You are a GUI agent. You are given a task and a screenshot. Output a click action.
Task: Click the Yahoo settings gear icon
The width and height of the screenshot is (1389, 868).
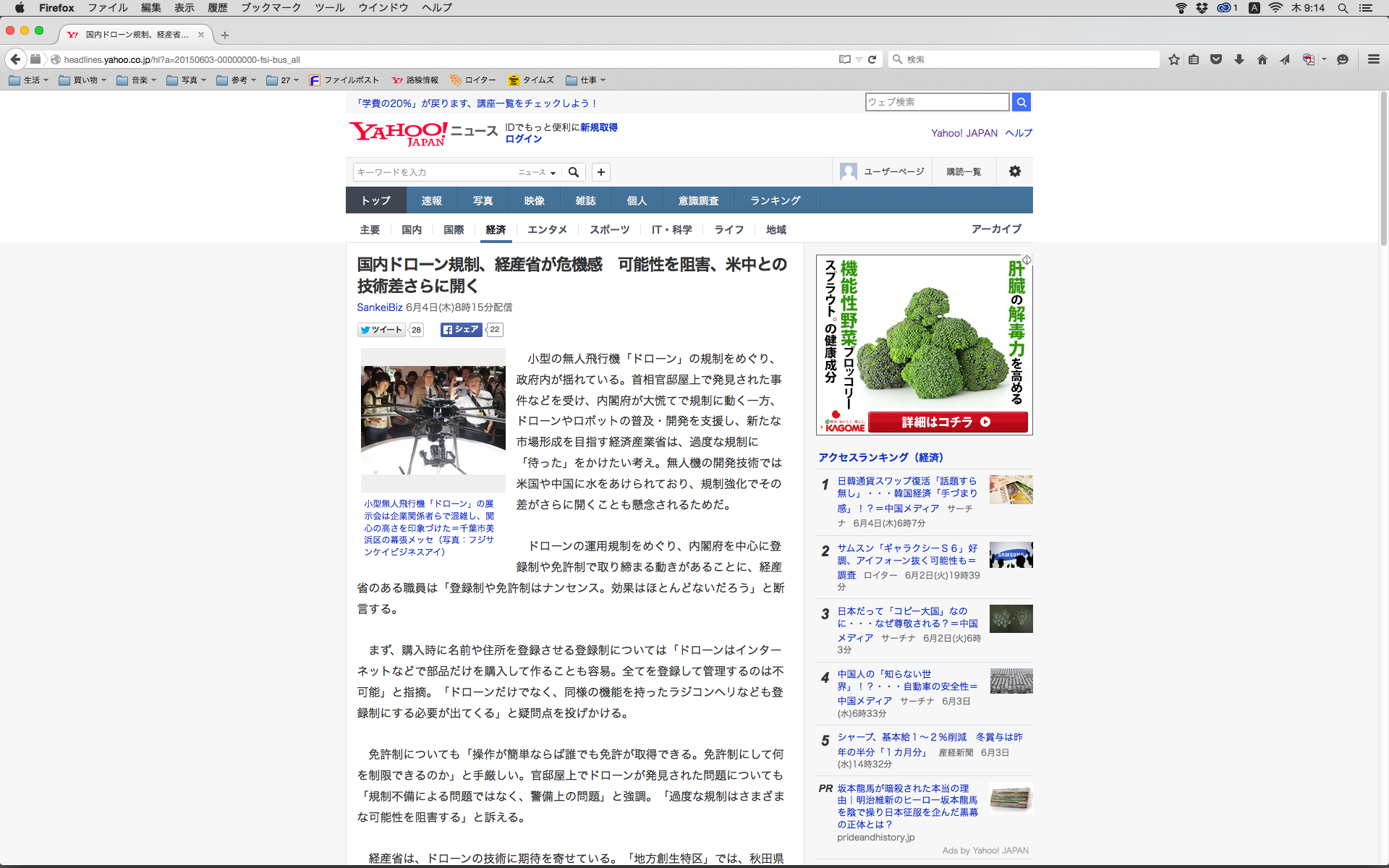click(1015, 171)
